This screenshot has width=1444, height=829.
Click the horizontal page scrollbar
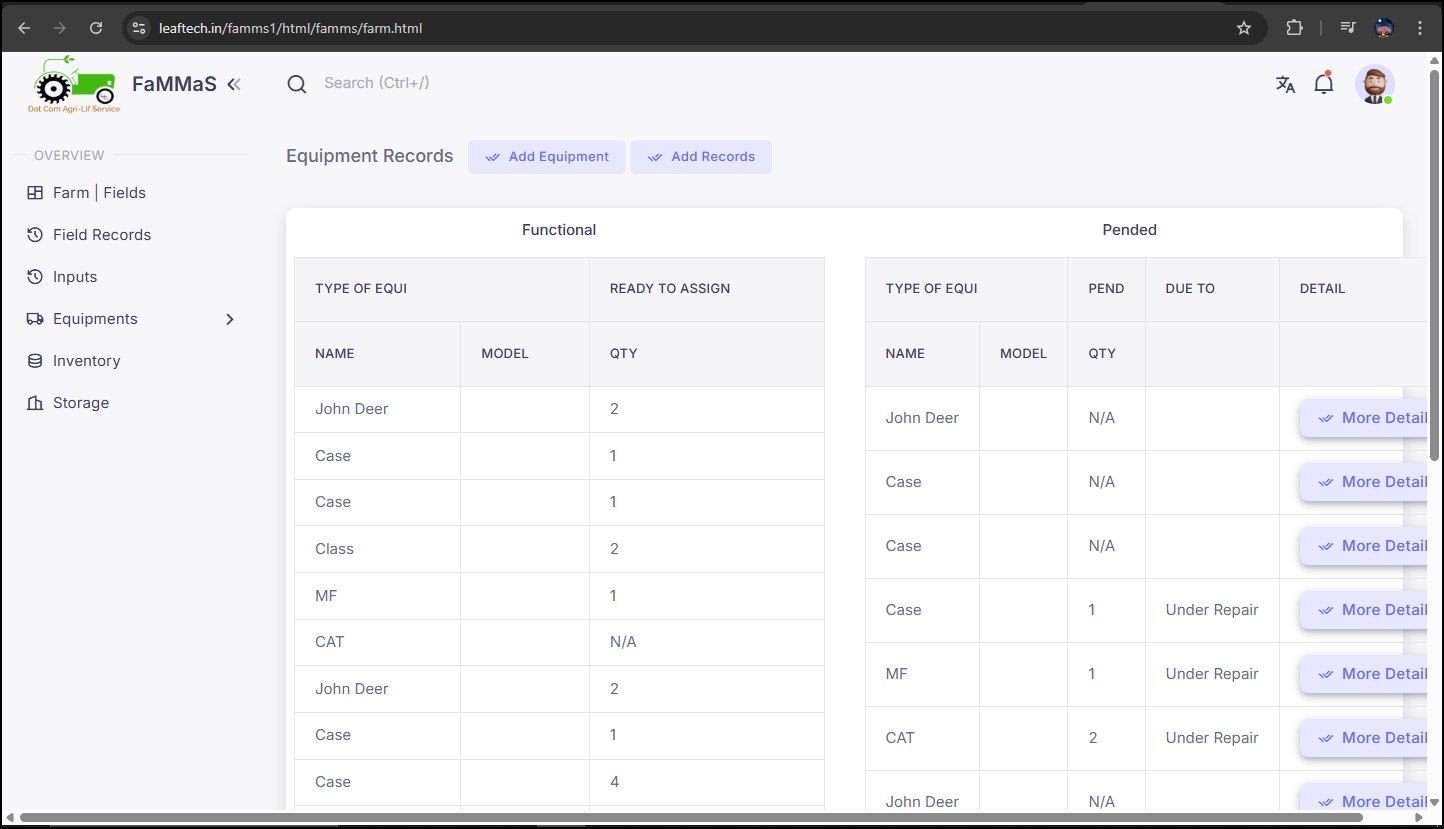[690, 817]
